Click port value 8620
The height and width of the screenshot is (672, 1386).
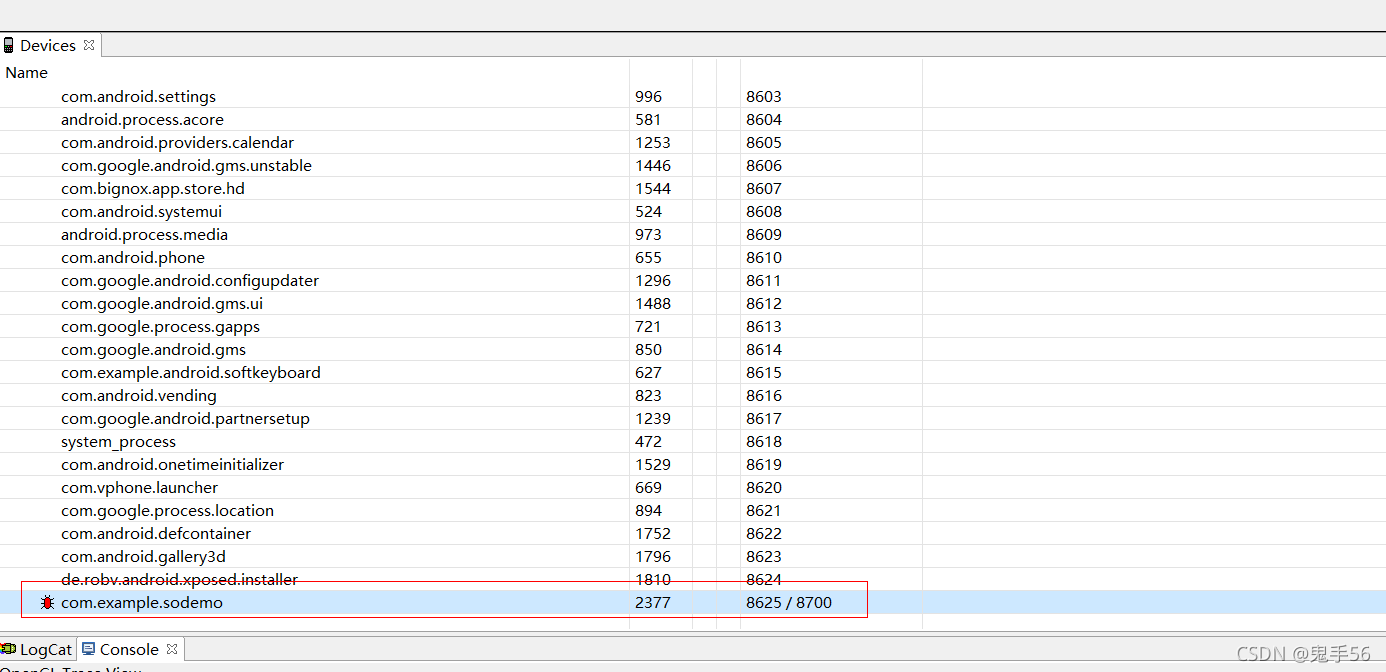coord(764,488)
